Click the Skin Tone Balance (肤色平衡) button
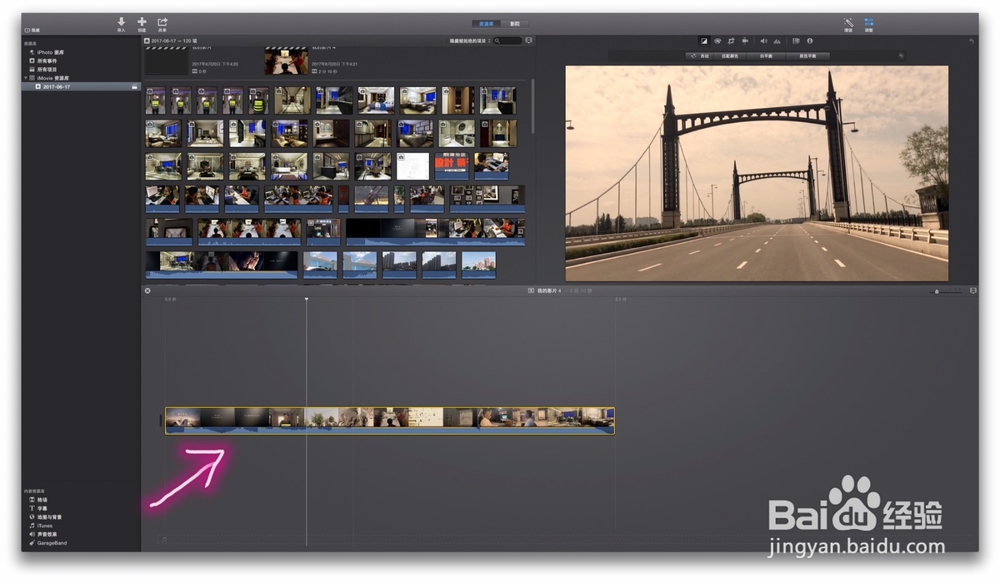 pos(807,56)
